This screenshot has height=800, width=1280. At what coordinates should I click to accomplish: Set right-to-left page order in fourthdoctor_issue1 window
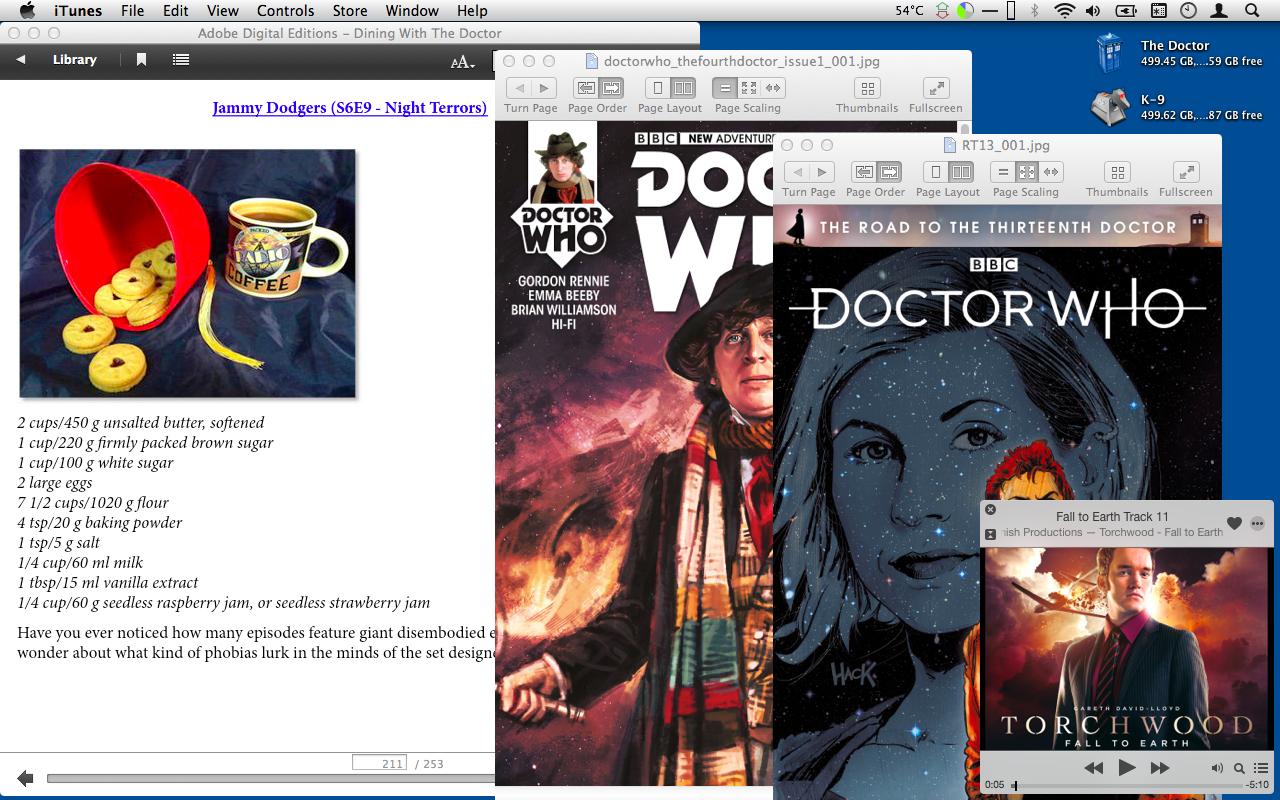[585, 88]
